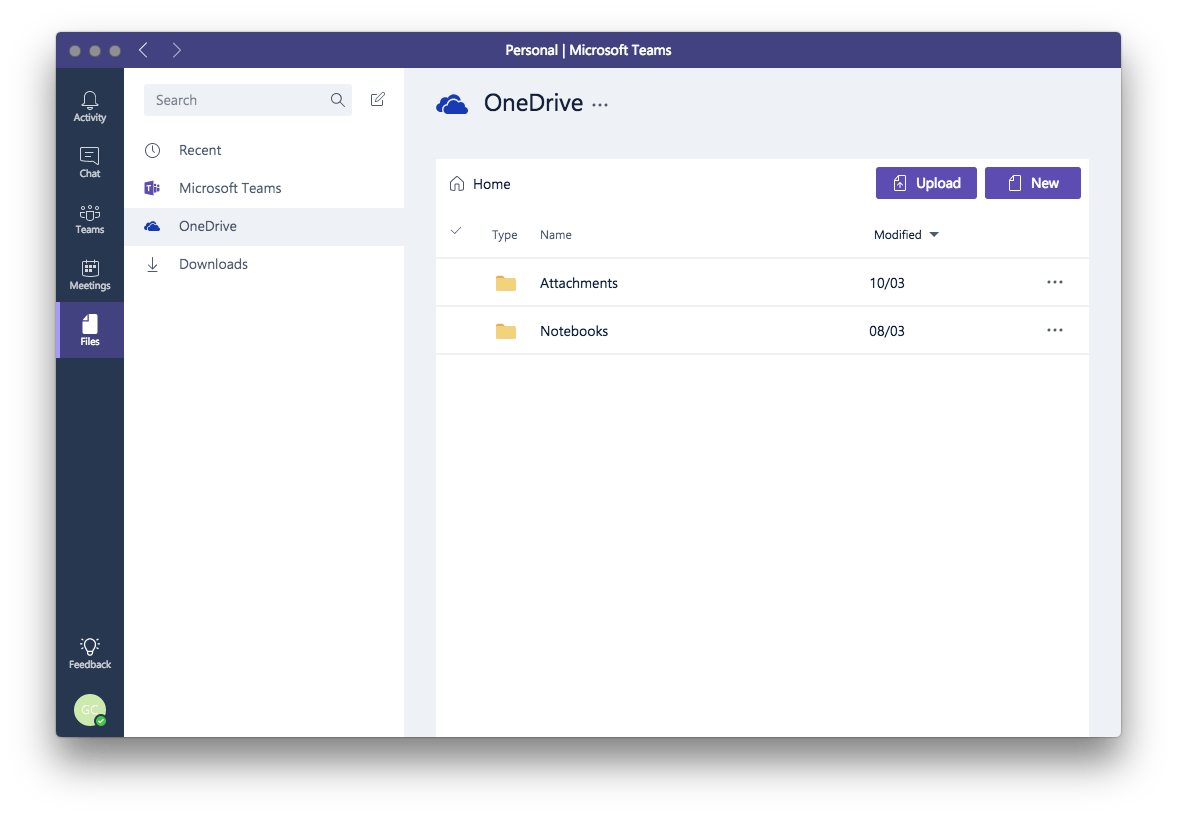Select OneDrive in the files list

pyautogui.click(x=264, y=226)
